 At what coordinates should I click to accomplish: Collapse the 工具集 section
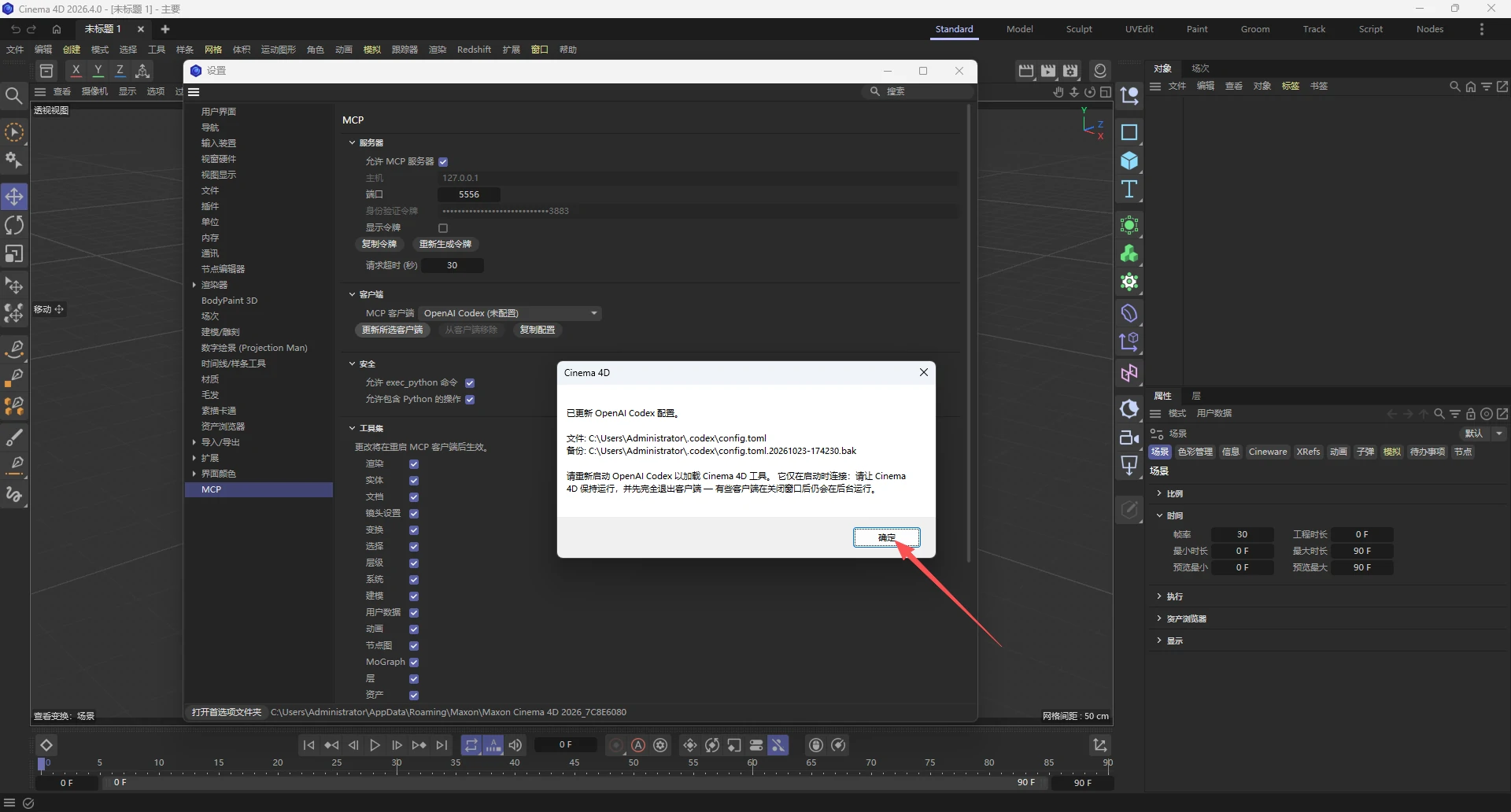352,428
